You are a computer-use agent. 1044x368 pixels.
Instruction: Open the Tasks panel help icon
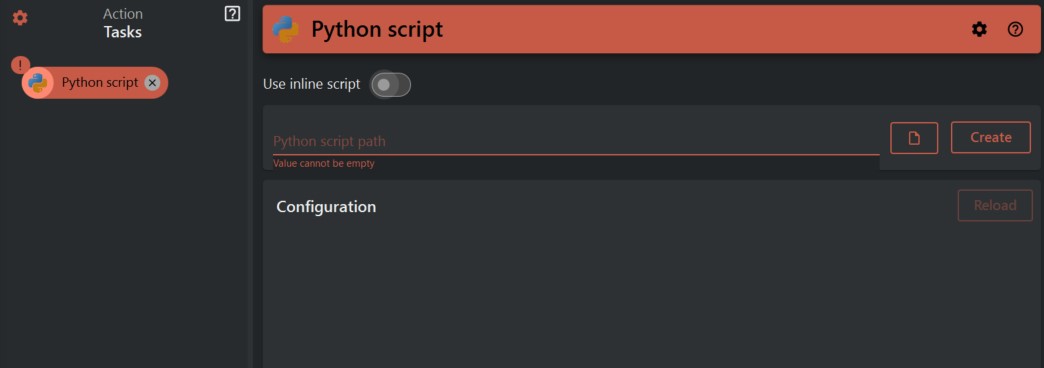232,13
